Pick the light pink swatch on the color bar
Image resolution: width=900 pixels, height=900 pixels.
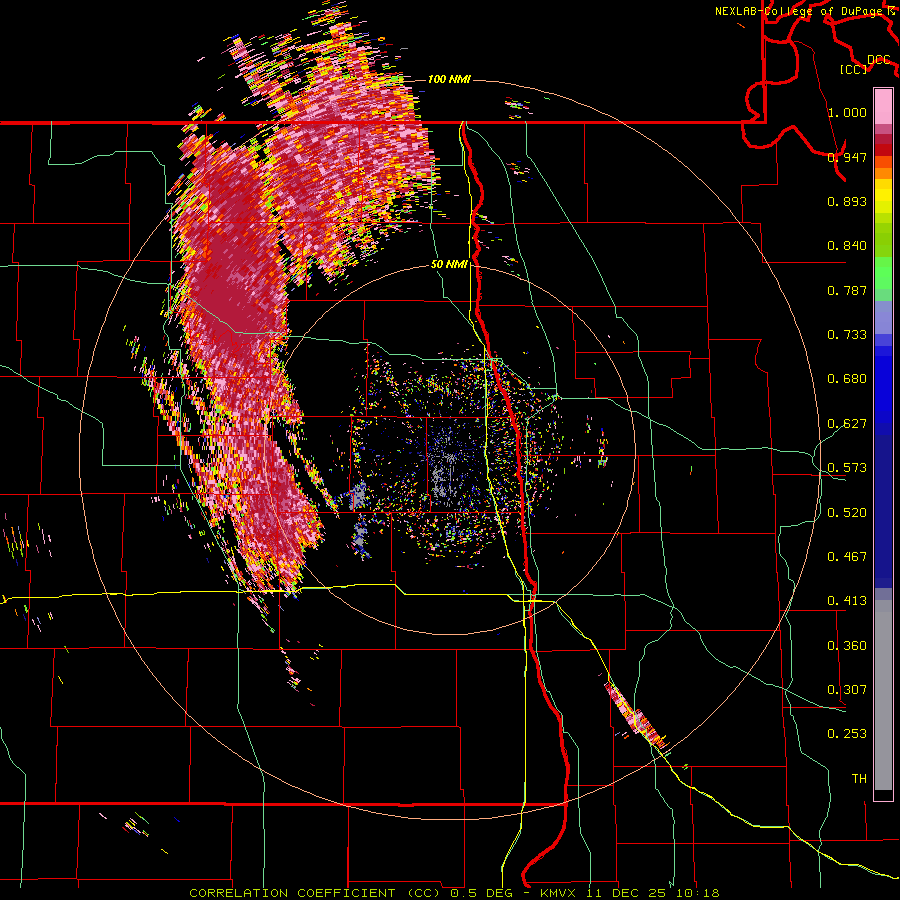(x=883, y=107)
